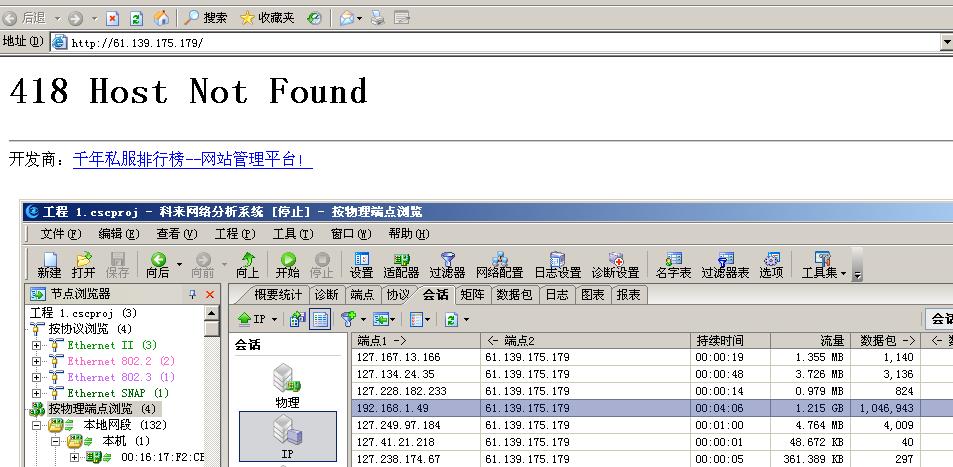Image resolution: width=953 pixels, height=467 pixels.
Task: Open 设置 settings toolbar icon
Action: click(x=362, y=266)
